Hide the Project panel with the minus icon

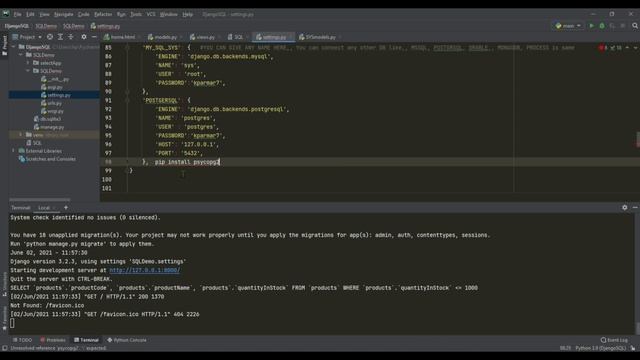(x=94, y=37)
